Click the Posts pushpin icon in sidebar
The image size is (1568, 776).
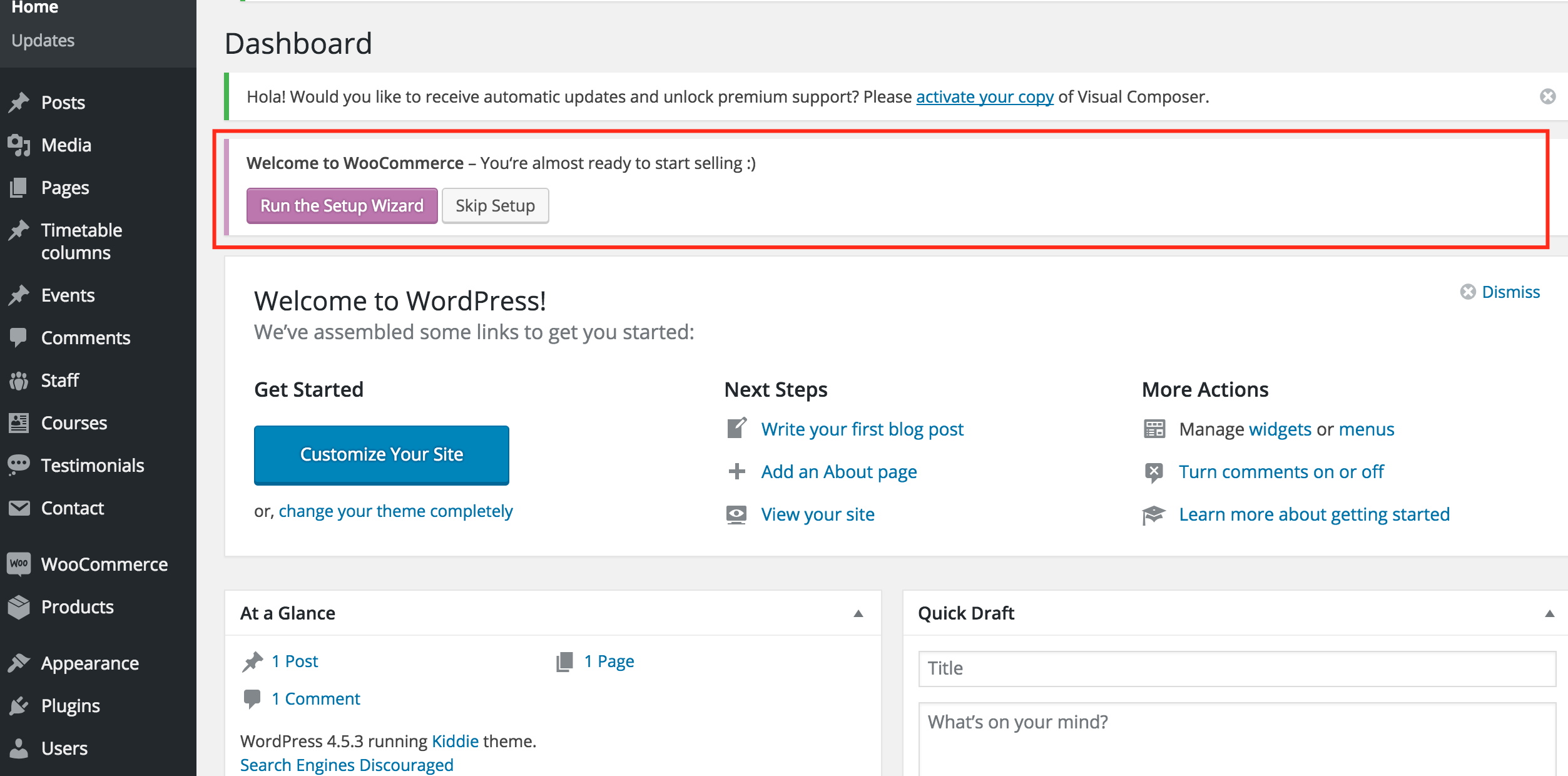tap(19, 103)
